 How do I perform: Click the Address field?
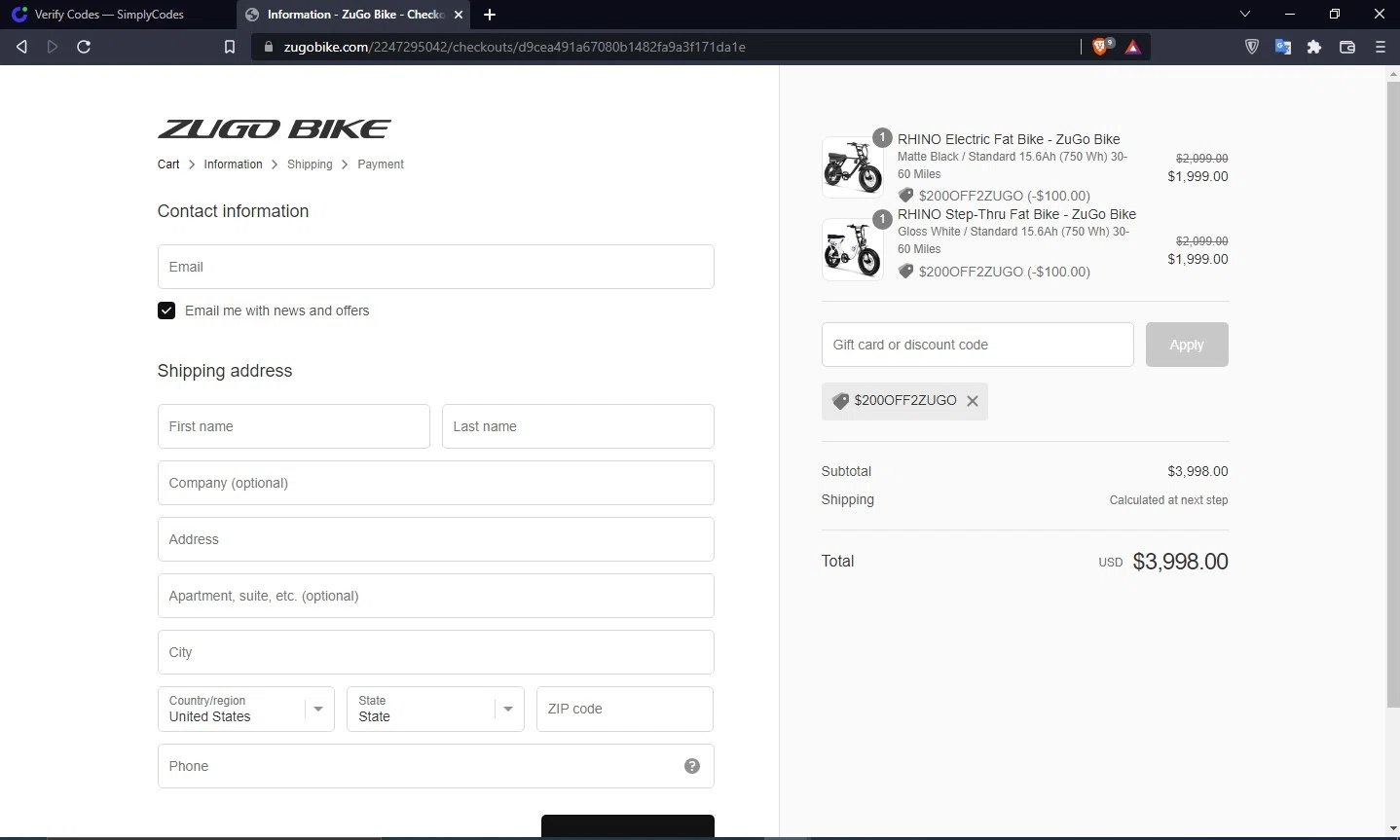point(436,539)
